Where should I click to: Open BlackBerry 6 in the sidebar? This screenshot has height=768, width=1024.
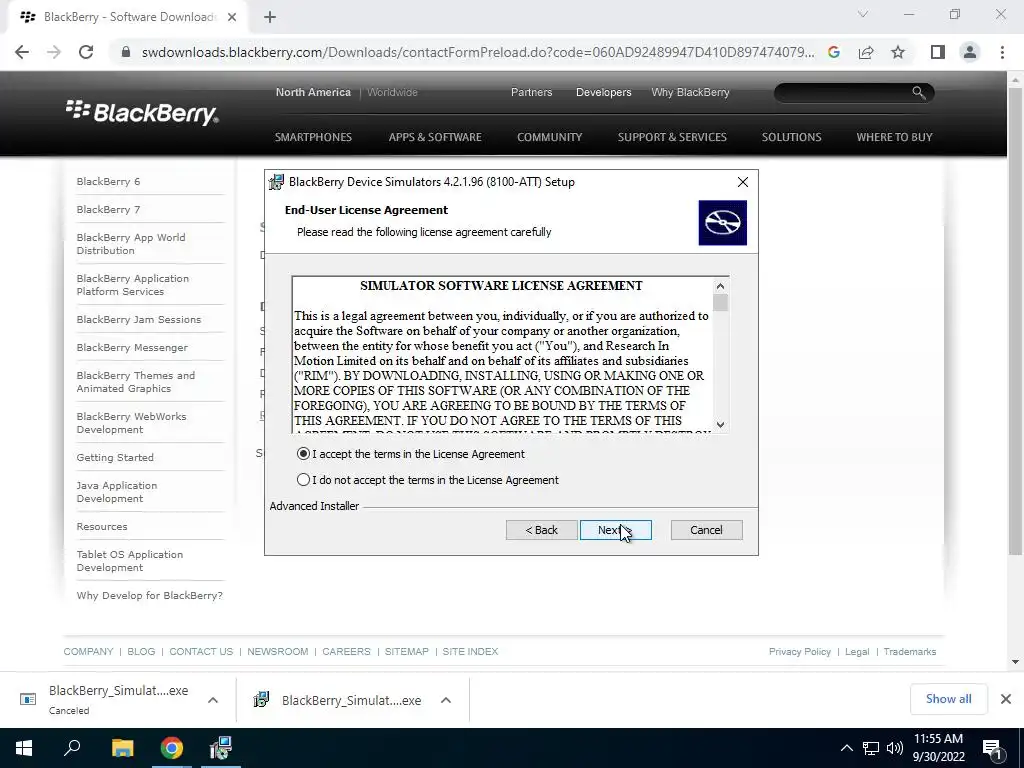pyautogui.click(x=108, y=182)
